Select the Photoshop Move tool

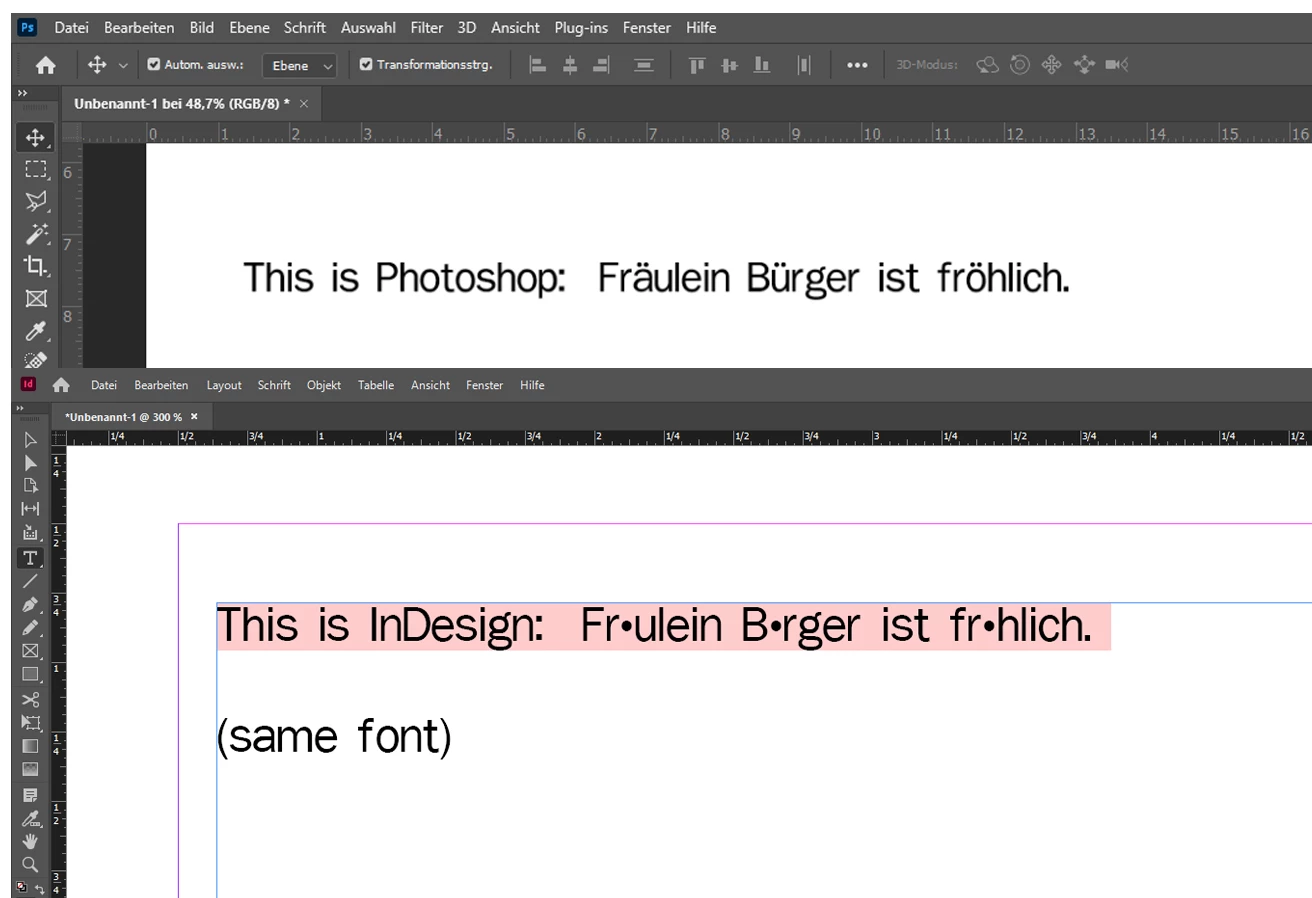point(35,137)
